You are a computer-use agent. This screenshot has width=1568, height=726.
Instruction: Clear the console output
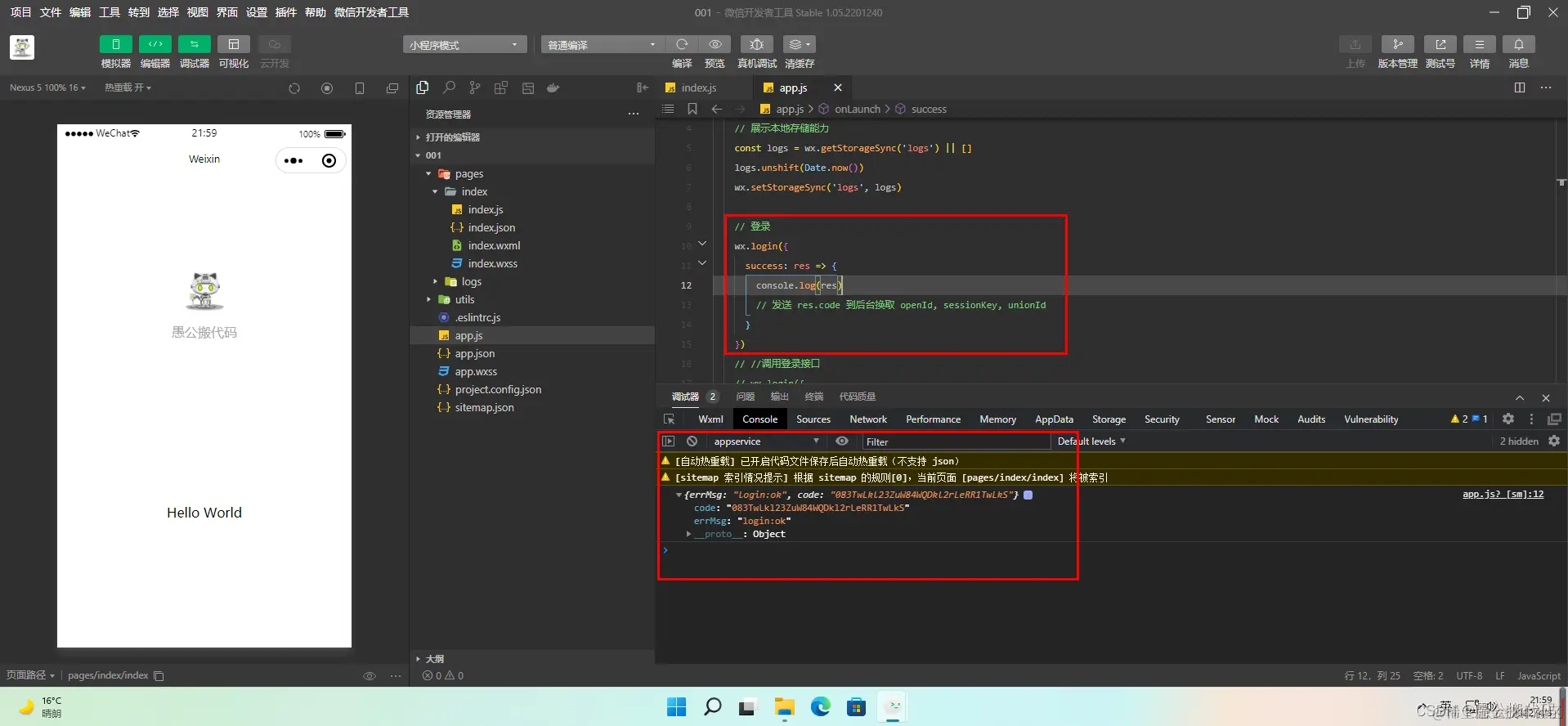(692, 441)
